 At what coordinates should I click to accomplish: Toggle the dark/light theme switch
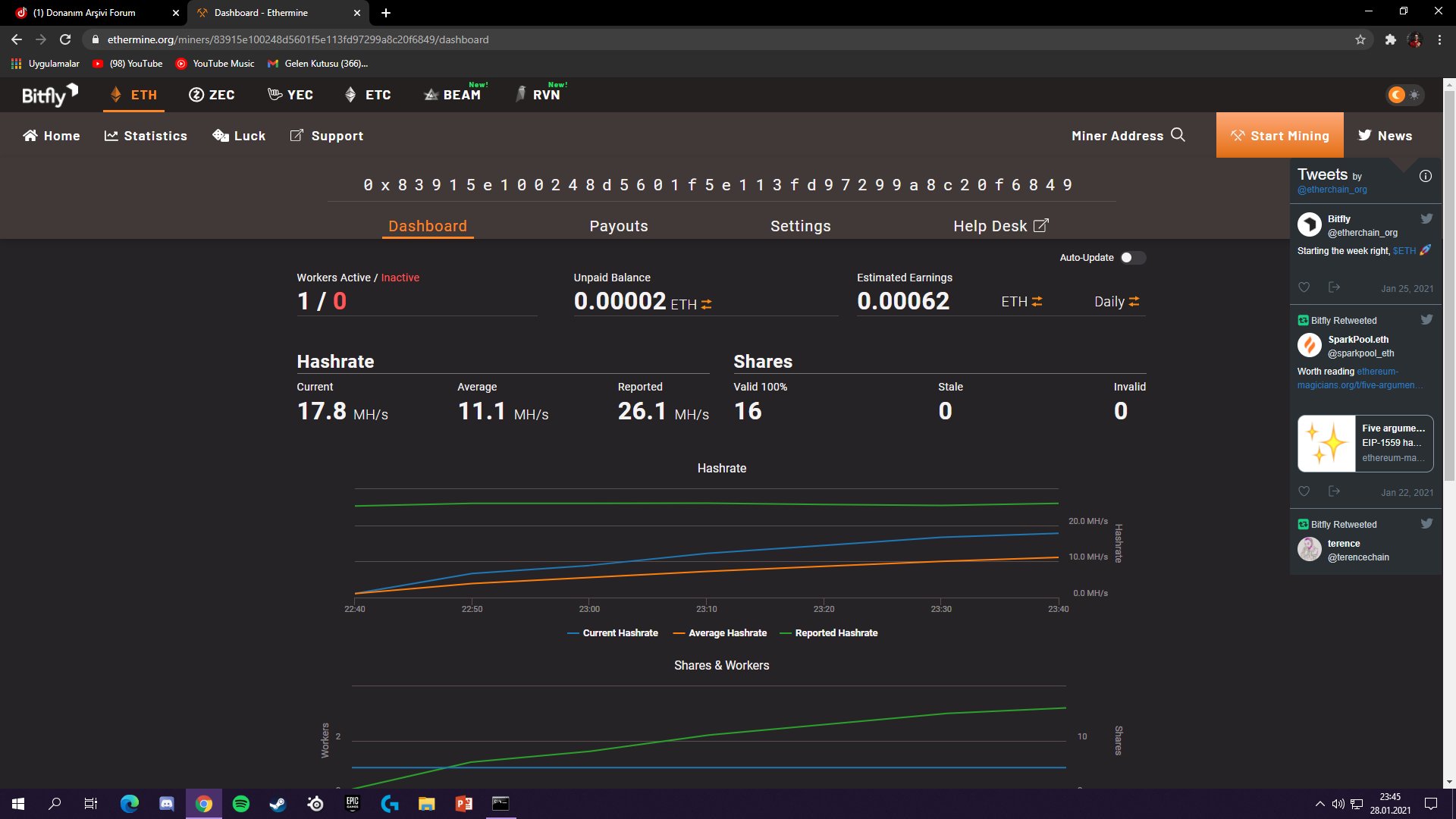pos(1404,95)
